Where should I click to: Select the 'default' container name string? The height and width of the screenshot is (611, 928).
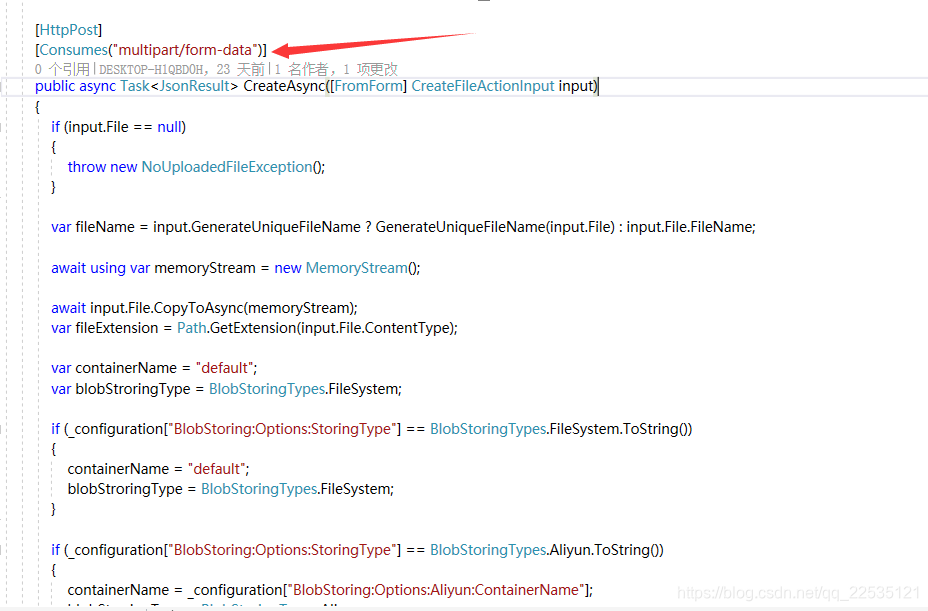pos(223,367)
